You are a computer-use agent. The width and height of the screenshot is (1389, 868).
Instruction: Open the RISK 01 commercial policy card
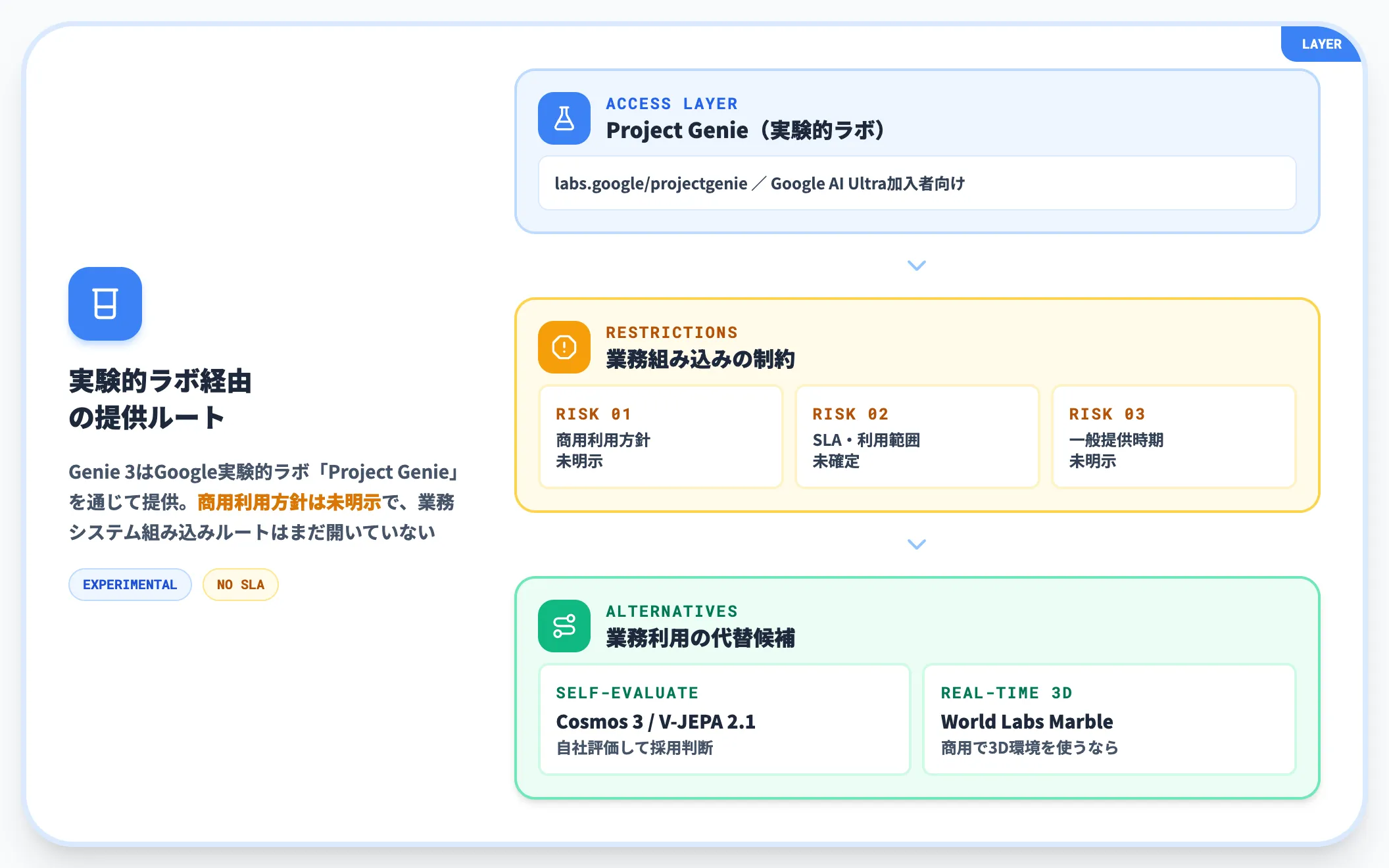pos(661,437)
